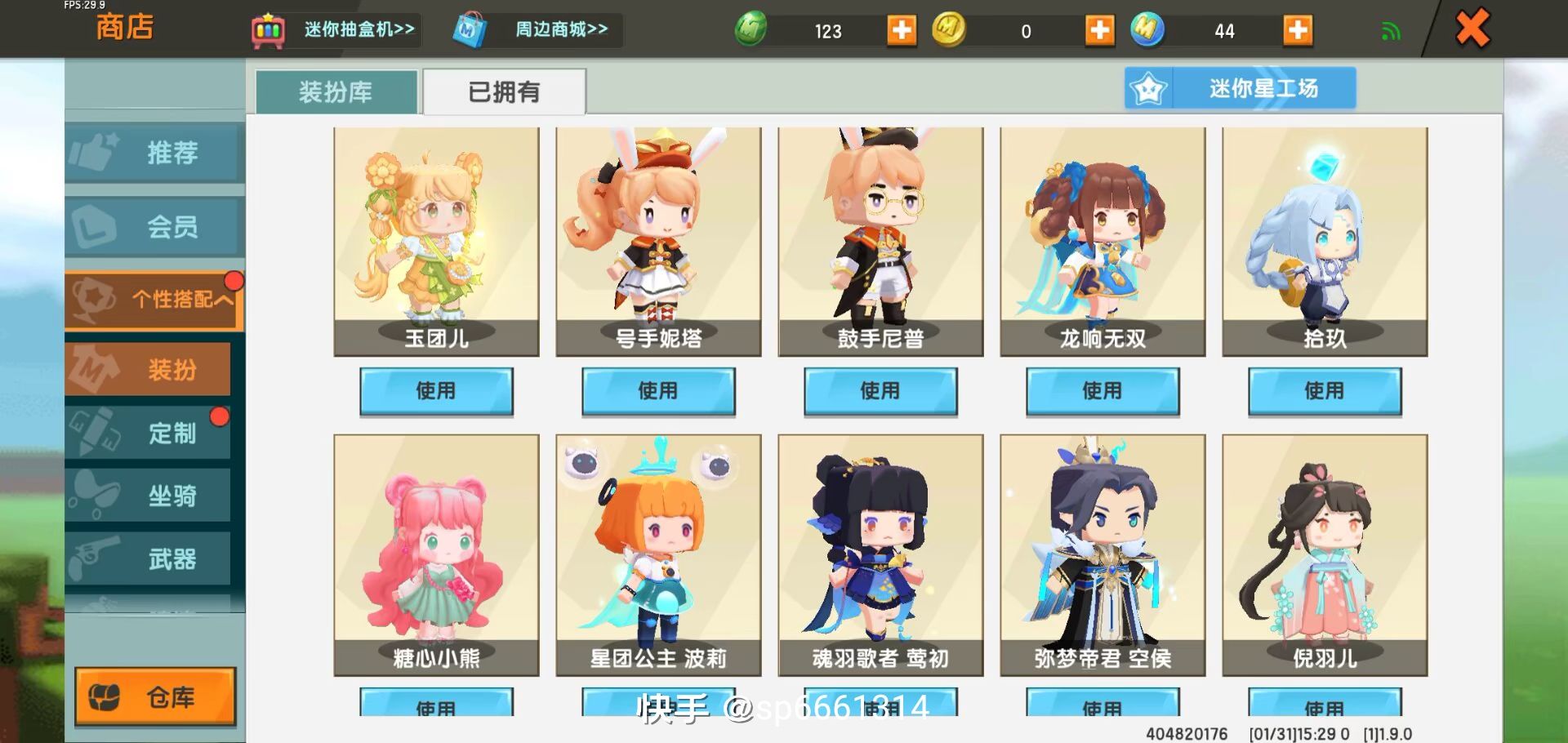Select the 星团公主 波莉 skin thumbnail
The height and width of the screenshot is (743, 1568).
pyautogui.click(x=658, y=555)
